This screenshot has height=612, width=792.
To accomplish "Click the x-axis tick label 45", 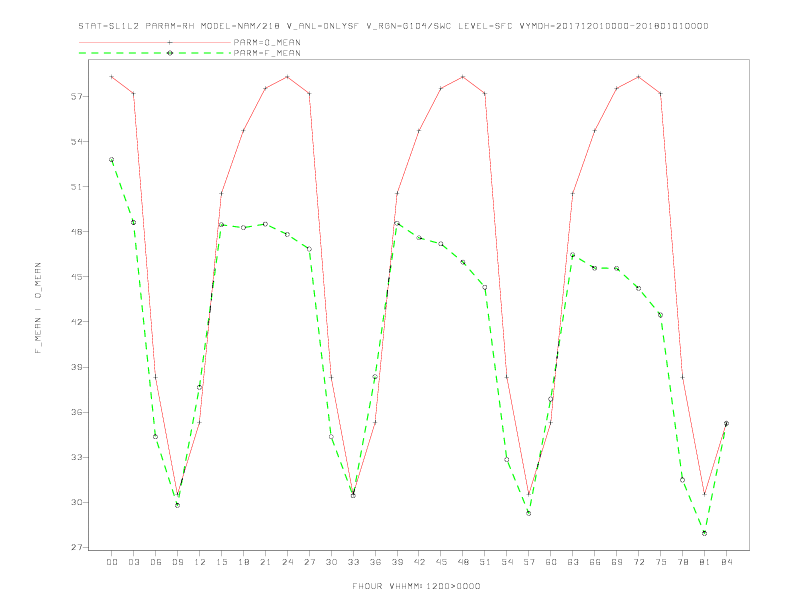I will click(441, 562).
